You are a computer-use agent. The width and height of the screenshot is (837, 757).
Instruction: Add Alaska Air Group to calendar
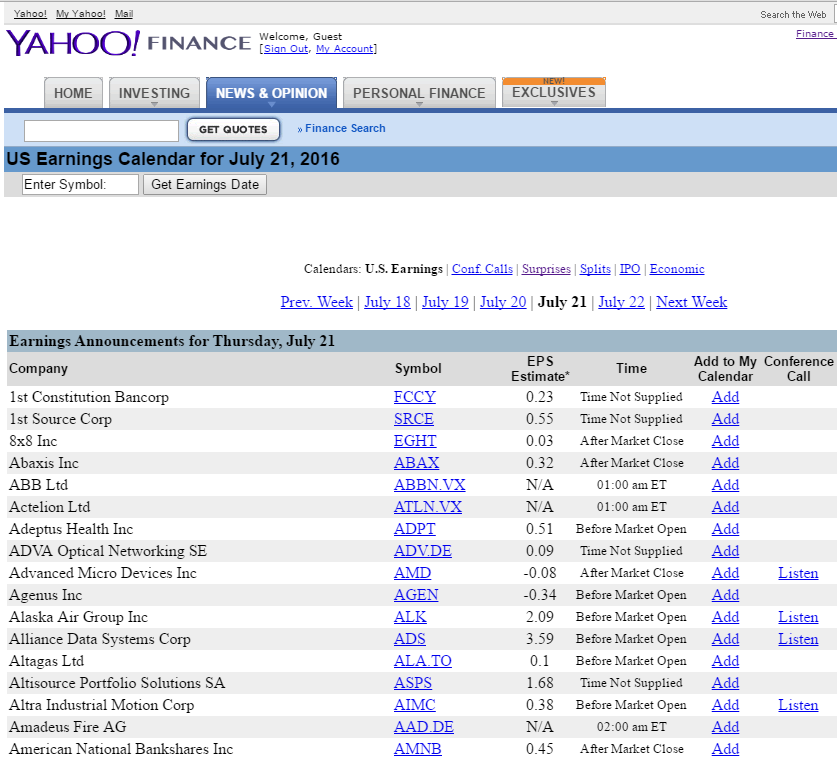coord(725,617)
